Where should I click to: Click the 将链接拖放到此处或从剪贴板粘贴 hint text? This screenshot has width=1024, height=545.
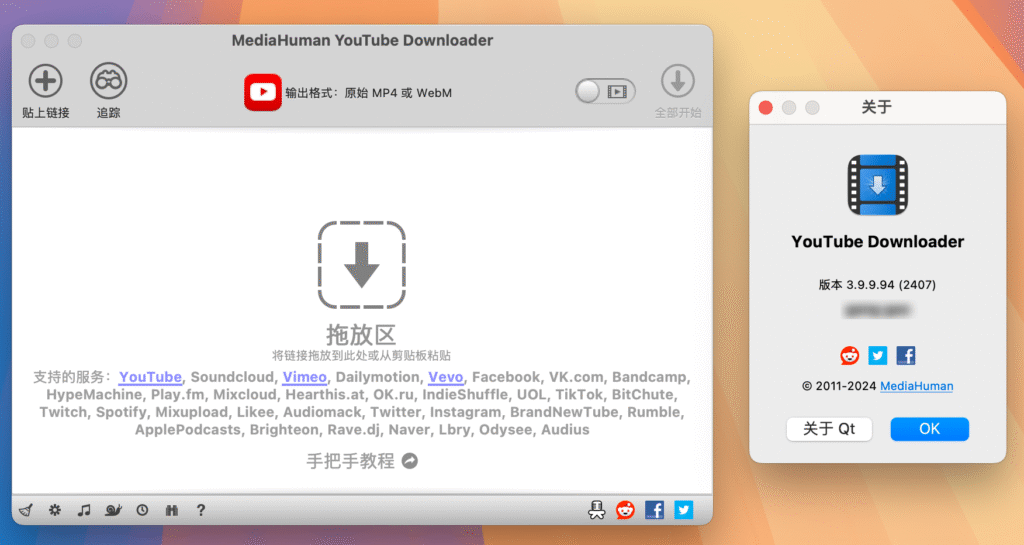(361, 356)
